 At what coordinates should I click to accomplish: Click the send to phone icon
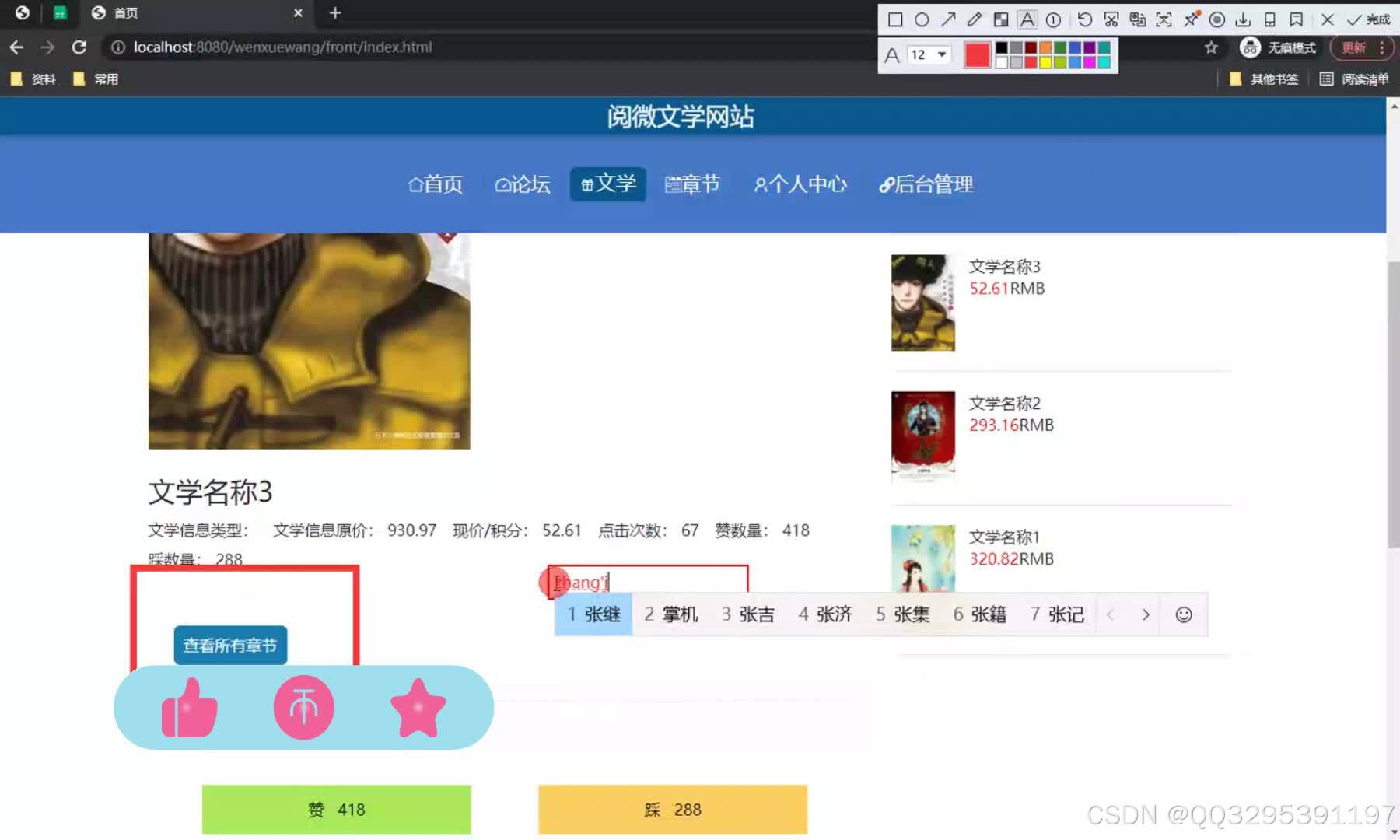[1269, 19]
